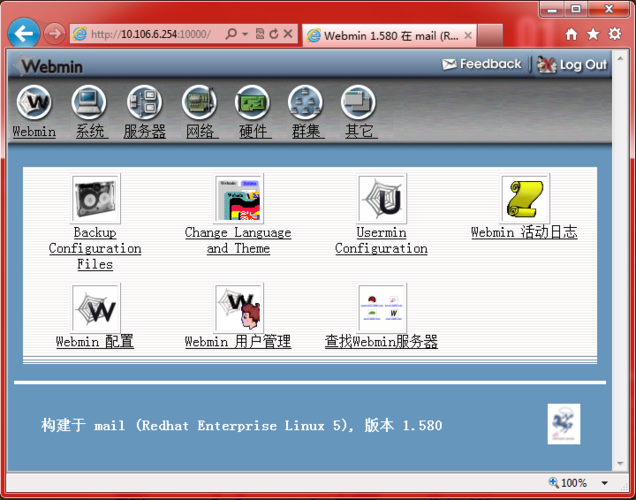Open the 查找Webmin服务器 text link
Screen dimensions: 636x500
381,341
